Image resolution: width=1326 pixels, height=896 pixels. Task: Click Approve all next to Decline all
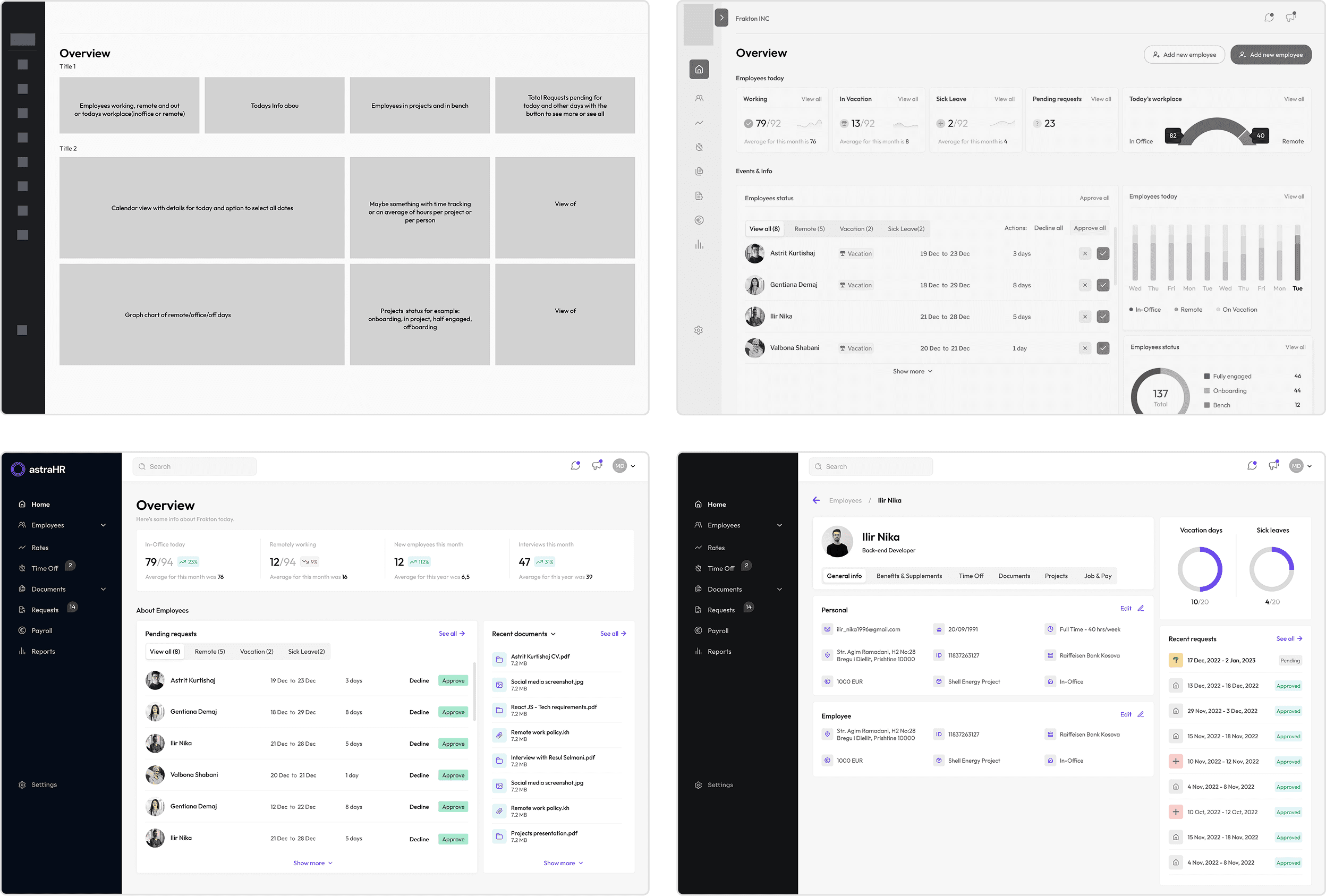coord(1089,228)
